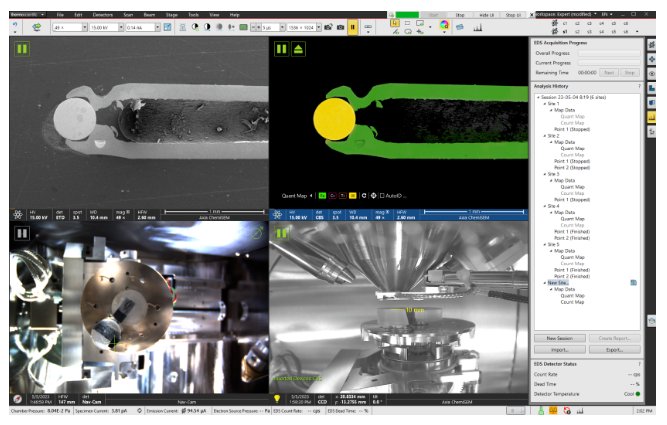Click the New Session button
667x425 pixels.
(559, 339)
